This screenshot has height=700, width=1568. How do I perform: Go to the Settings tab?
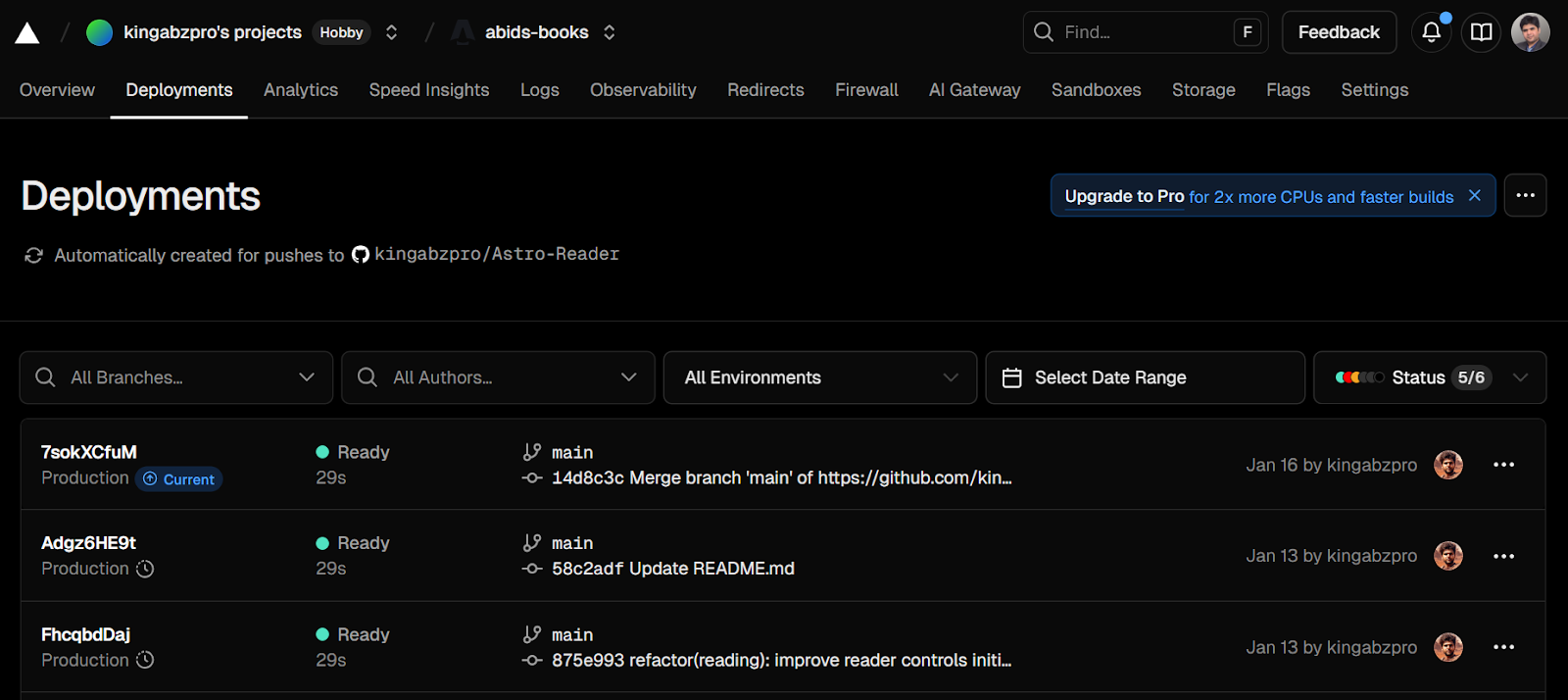[1374, 90]
